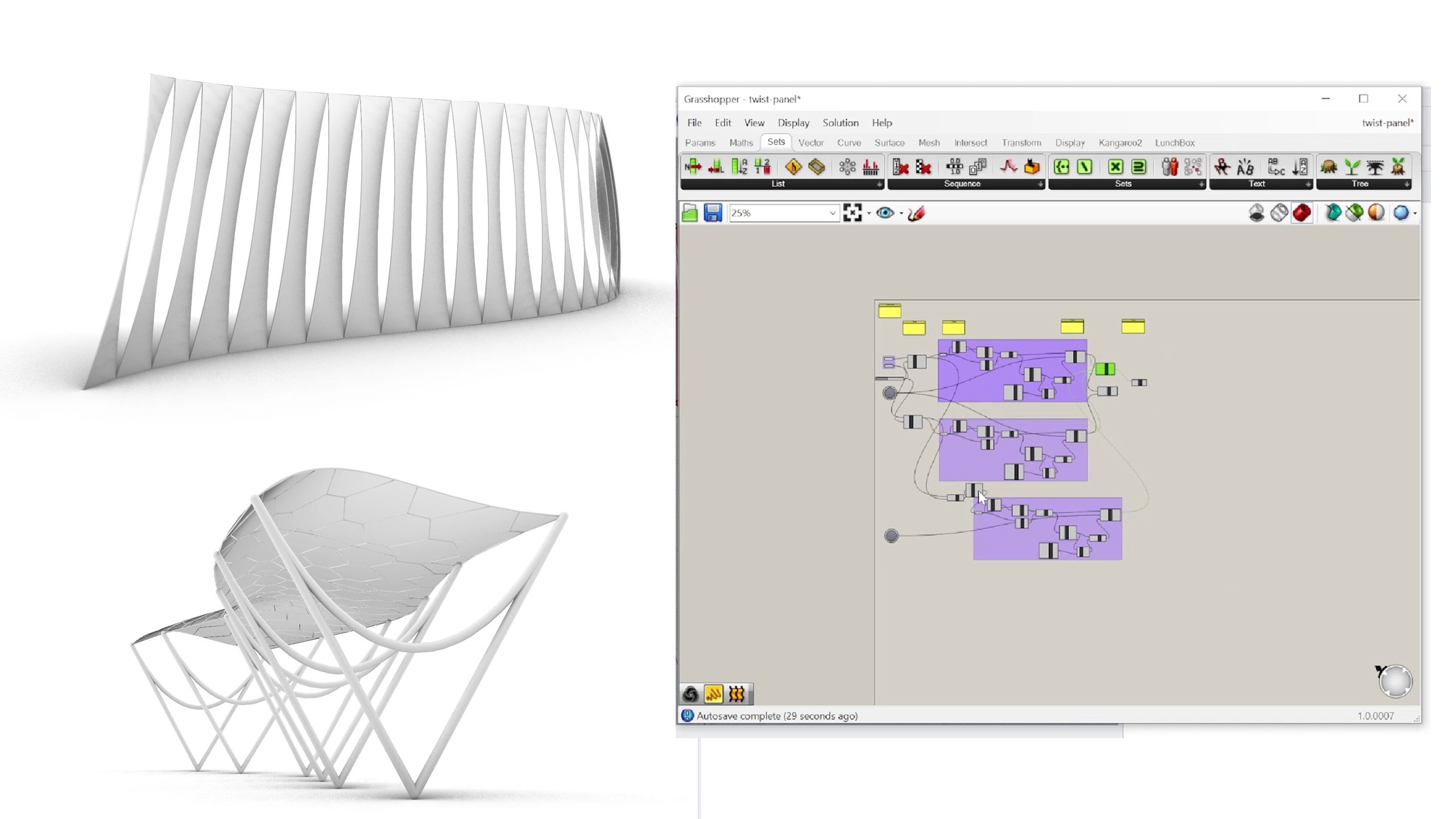Toggle shaded preview mode (red icon)

(x=1302, y=213)
